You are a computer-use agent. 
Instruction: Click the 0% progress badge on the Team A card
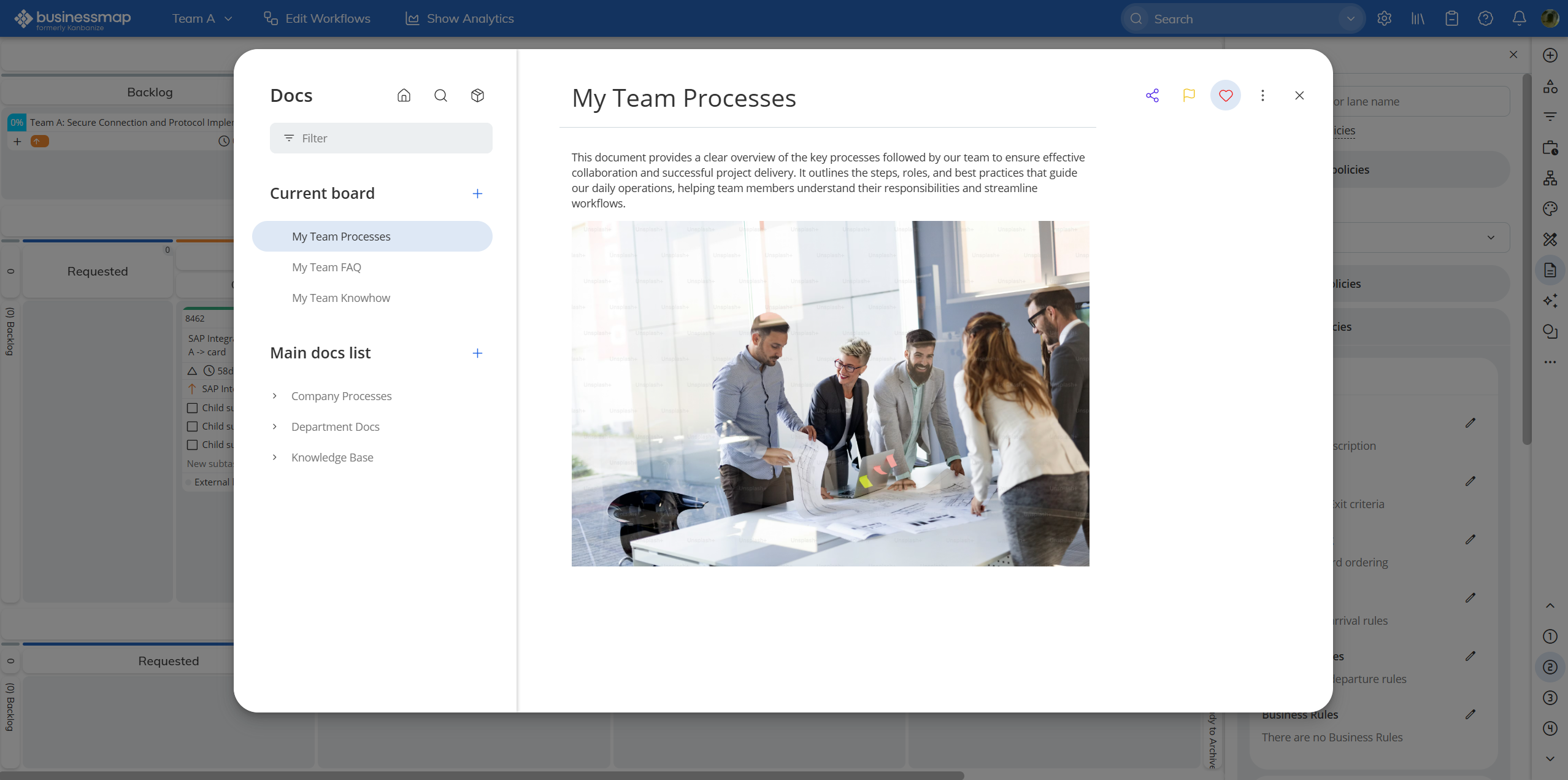(x=16, y=122)
